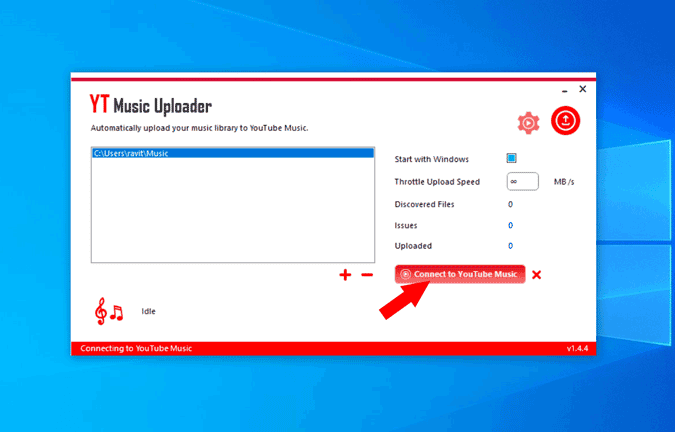The image size is (675, 432).
Task: Click the treble clef music notes icon
Action: pos(109,311)
